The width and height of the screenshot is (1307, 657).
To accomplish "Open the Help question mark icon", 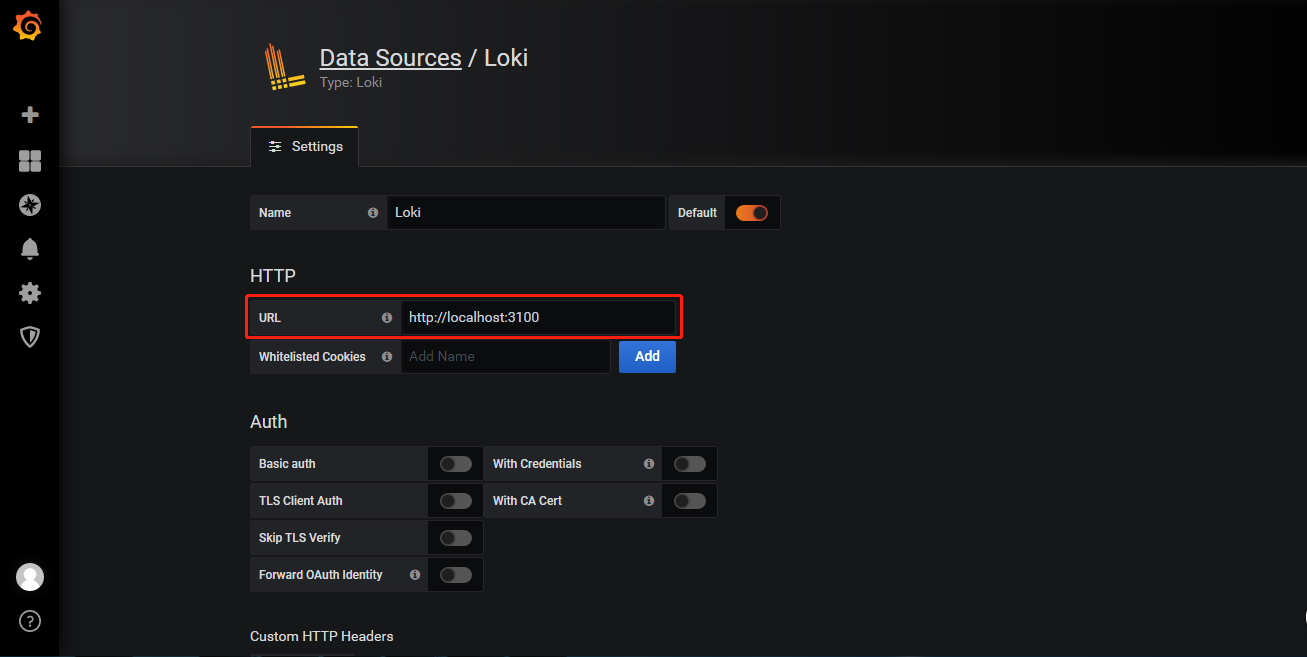I will point(30,621).
